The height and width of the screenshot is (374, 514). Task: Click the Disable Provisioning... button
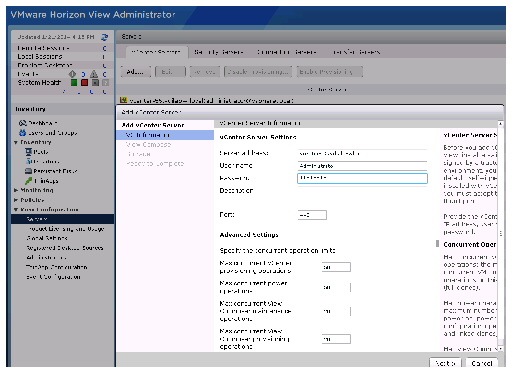click(258, 72)
